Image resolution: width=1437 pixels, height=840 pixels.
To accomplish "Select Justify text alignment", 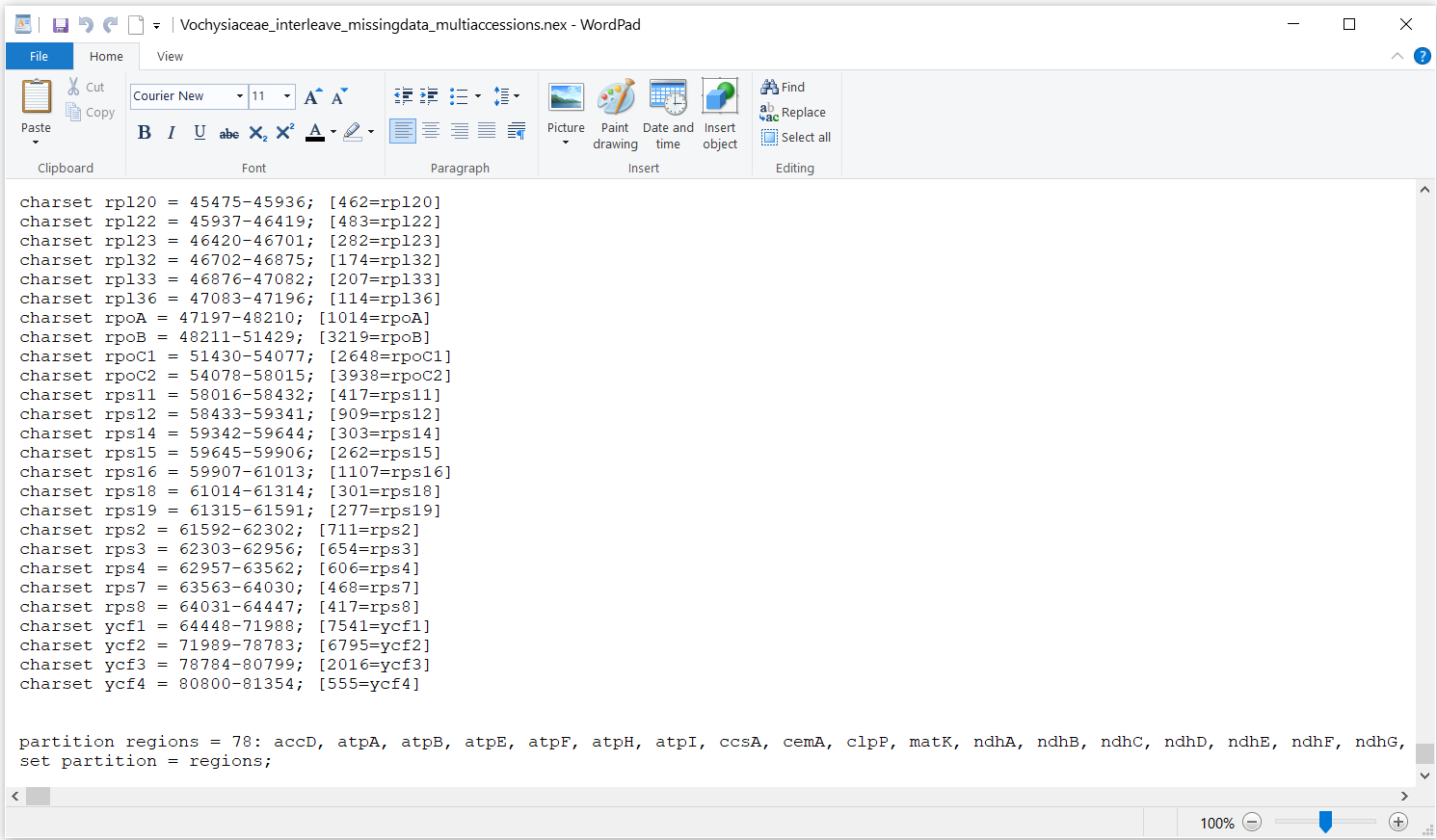I will click(488, 131).
